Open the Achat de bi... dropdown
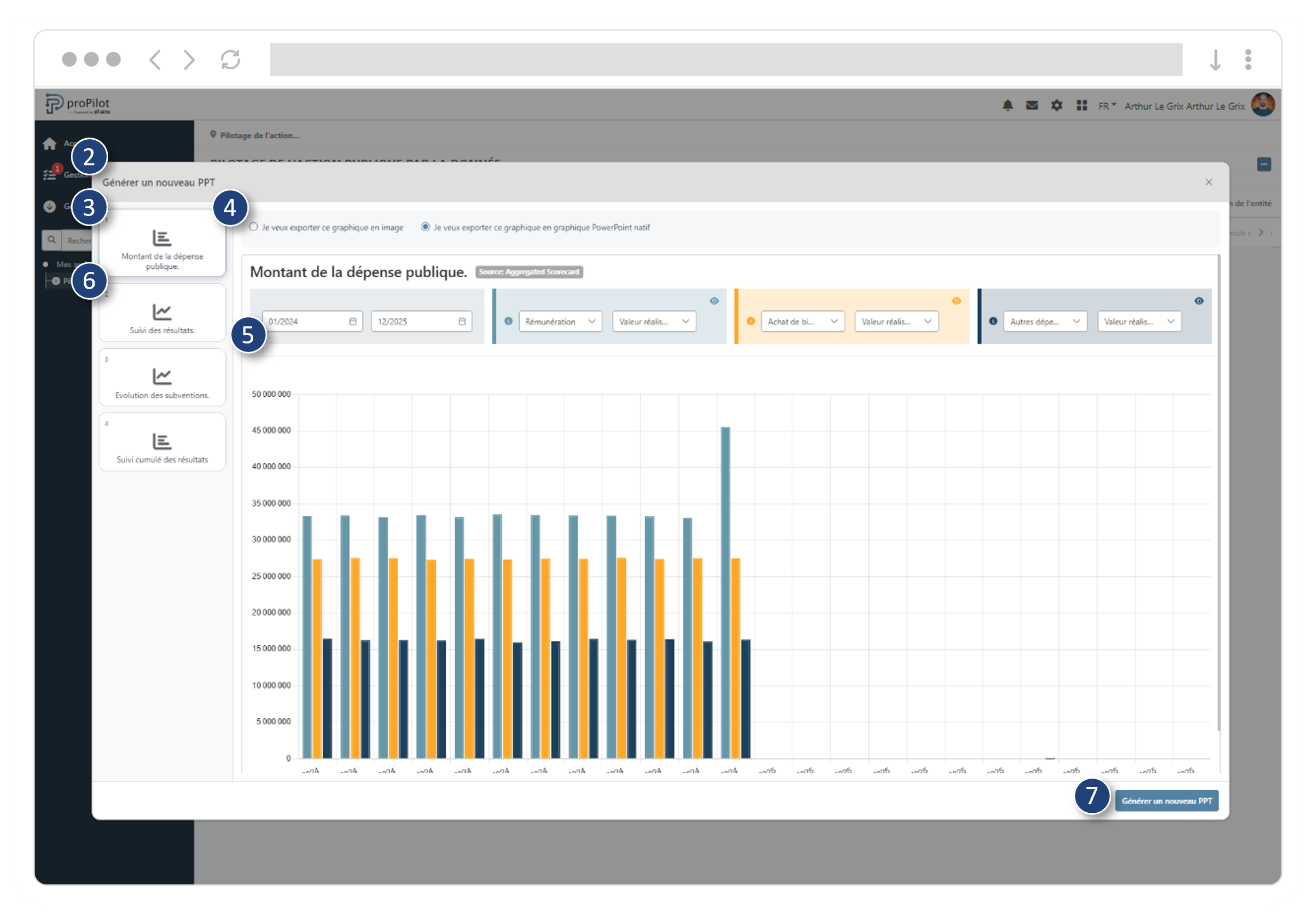Image resolution: width=1316 pixels, height=921 pixels. (x=803, y=322)
